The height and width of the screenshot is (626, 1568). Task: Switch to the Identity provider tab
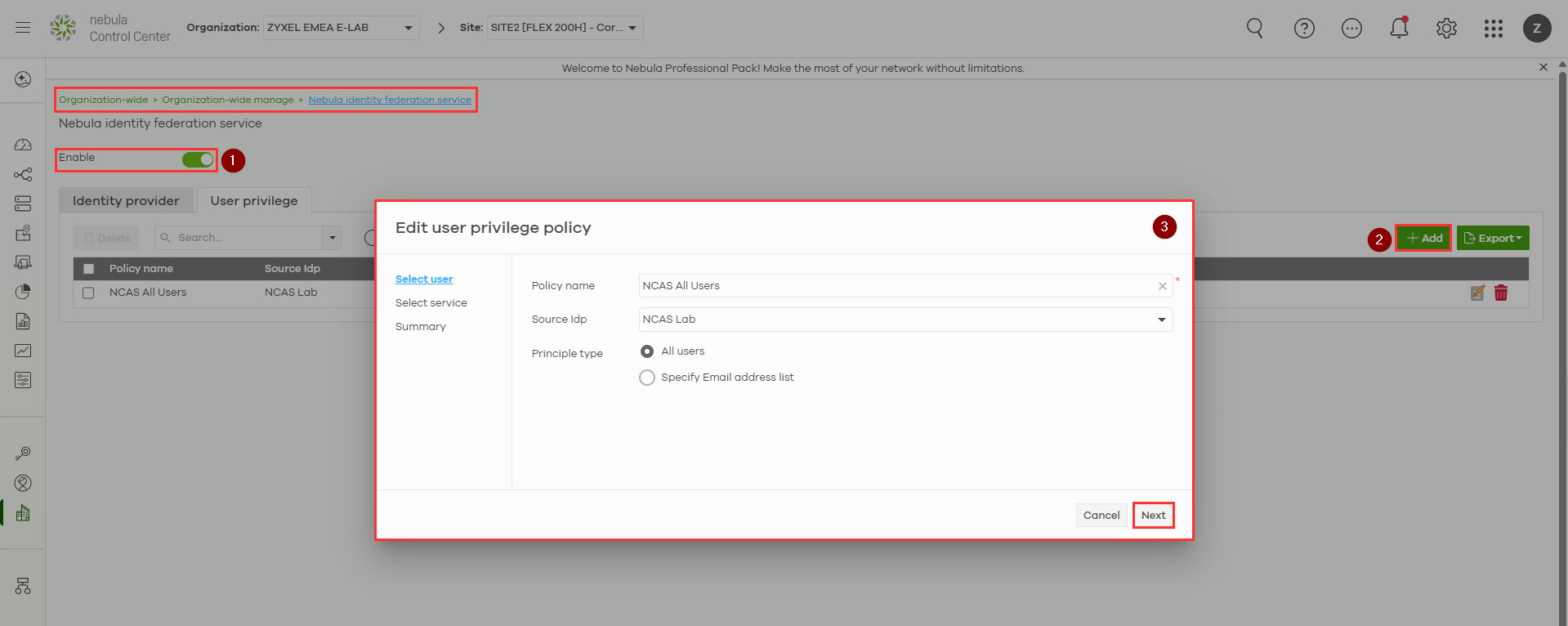coord(126,201)
